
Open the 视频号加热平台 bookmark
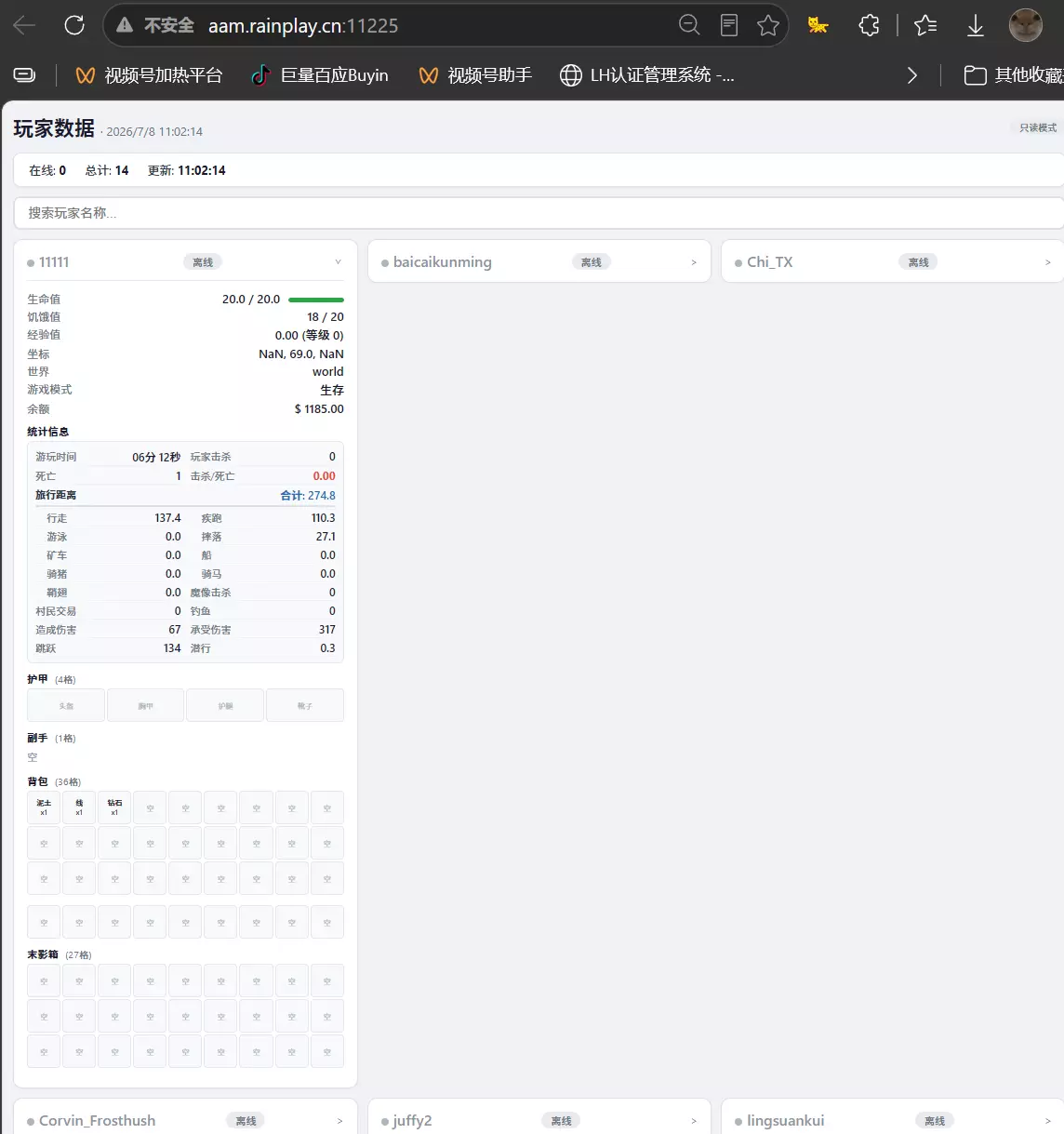[150, 75]
